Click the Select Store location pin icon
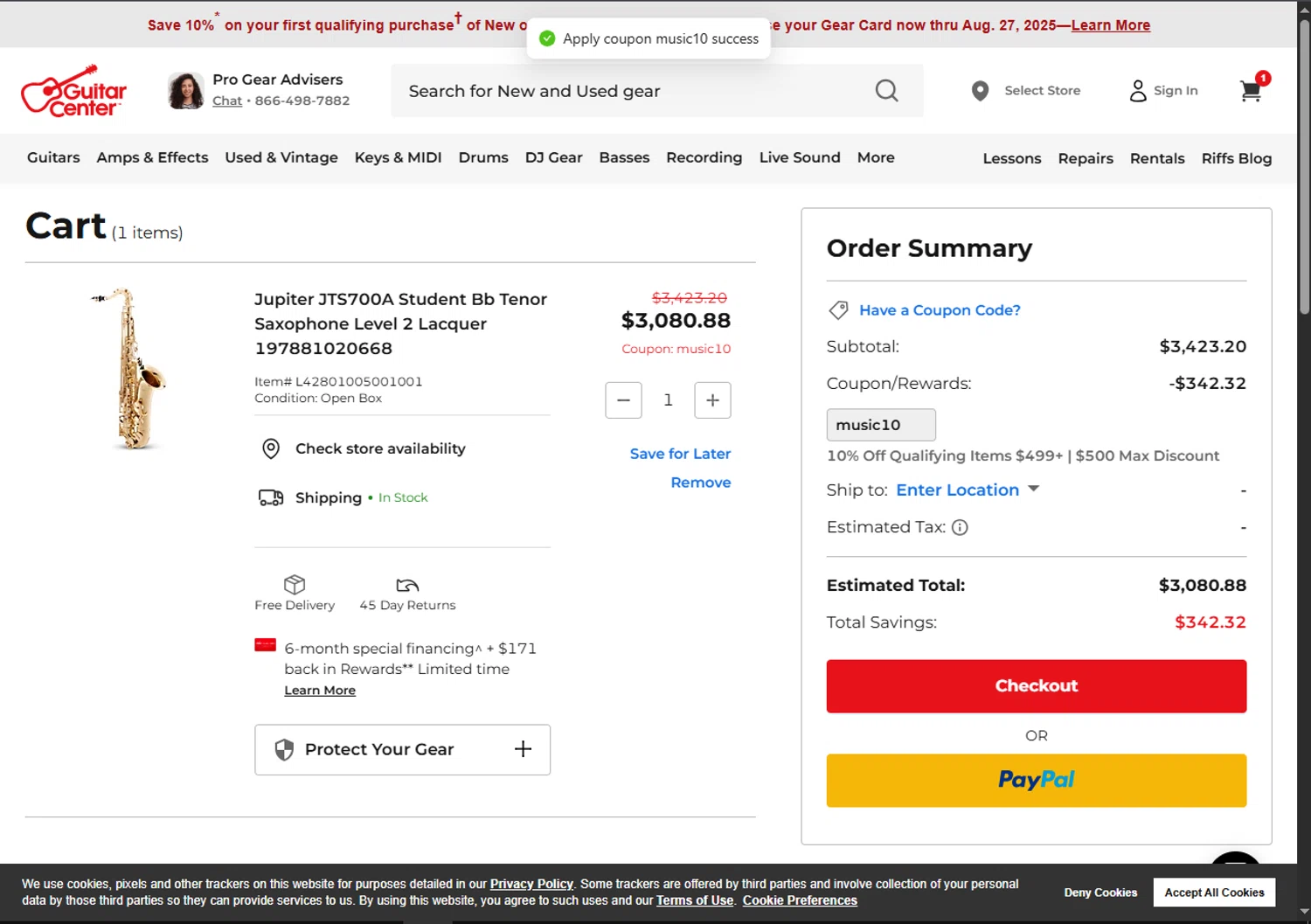The width and height of the screenshot is (1311, 924). tap(980, 91)
